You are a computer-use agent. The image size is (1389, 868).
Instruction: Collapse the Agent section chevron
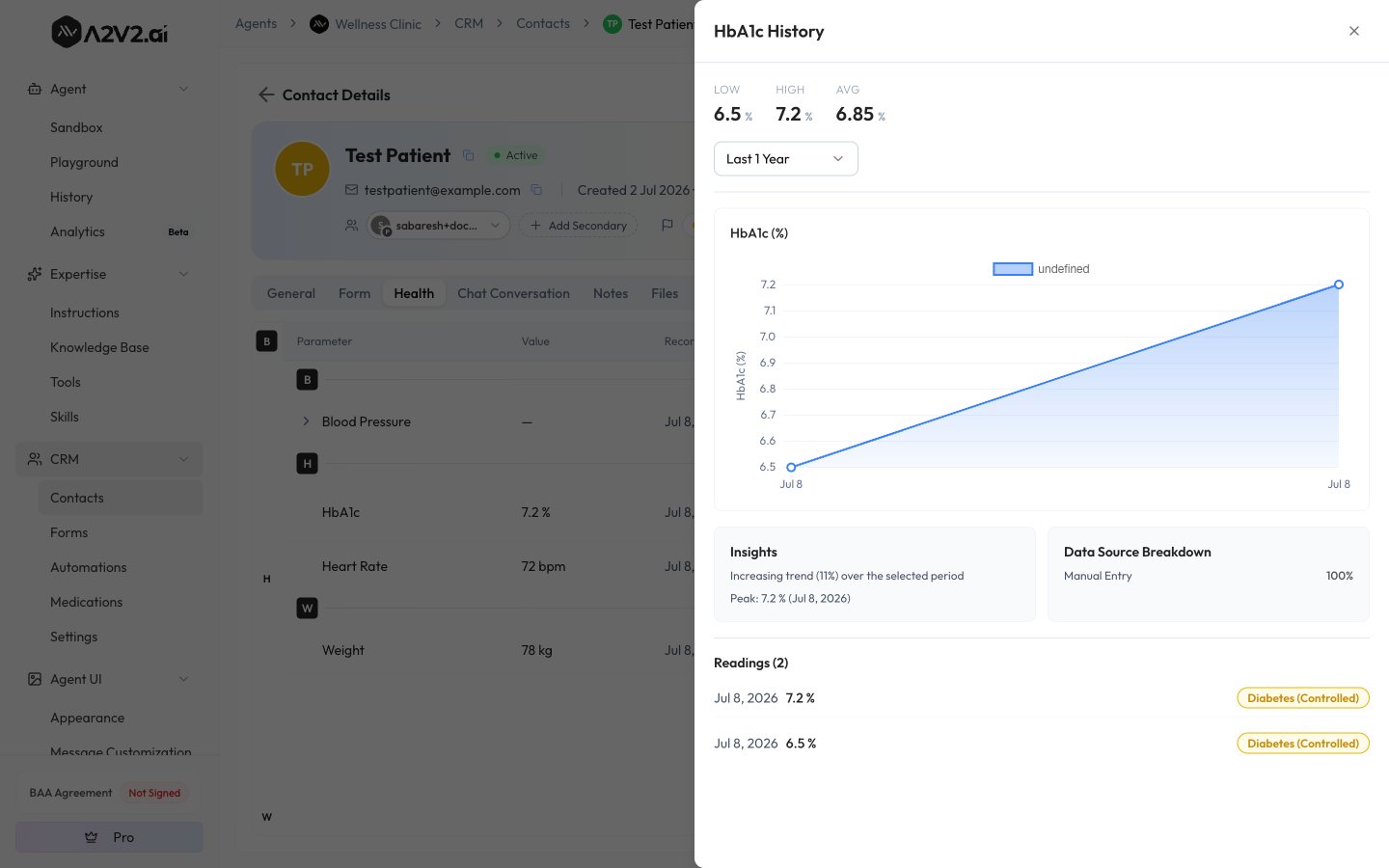183,89
